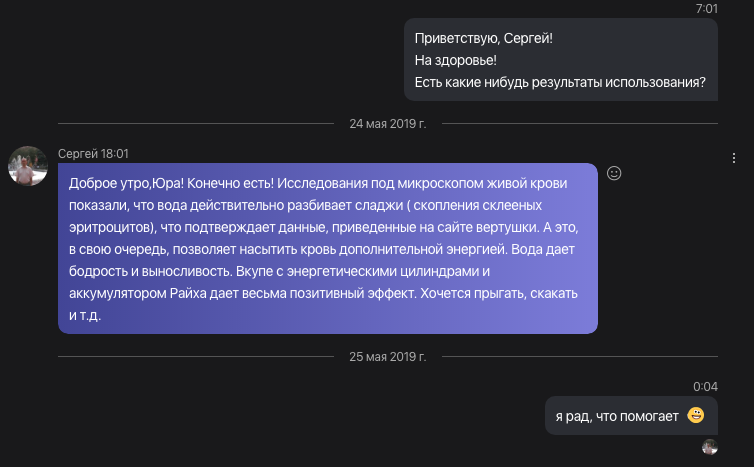Click the '25 мая 2019 г.' date separator

[388, 357]
